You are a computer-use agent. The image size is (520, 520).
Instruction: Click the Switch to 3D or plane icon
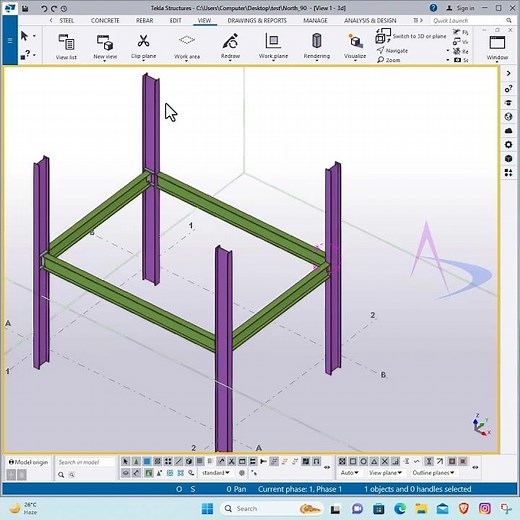click(x=383, y=36)
